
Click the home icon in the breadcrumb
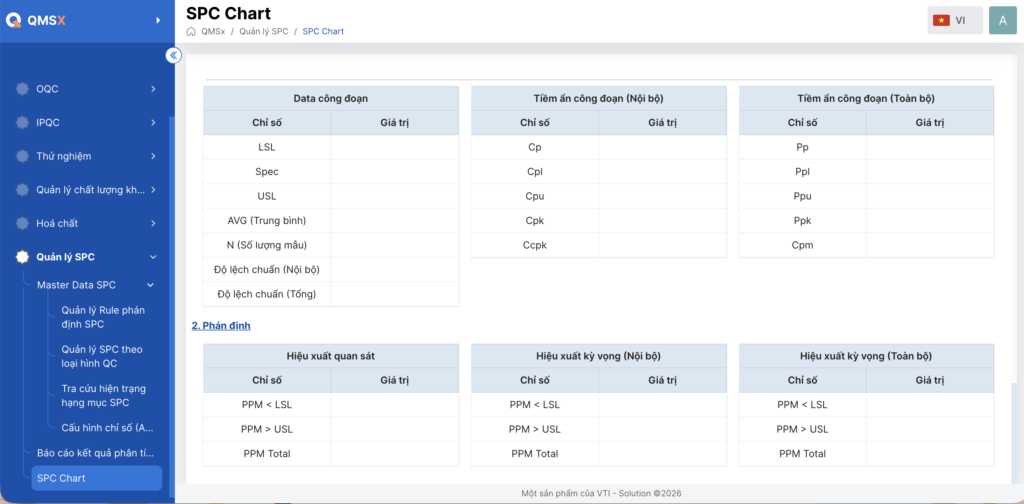click(x=191, y=31)
